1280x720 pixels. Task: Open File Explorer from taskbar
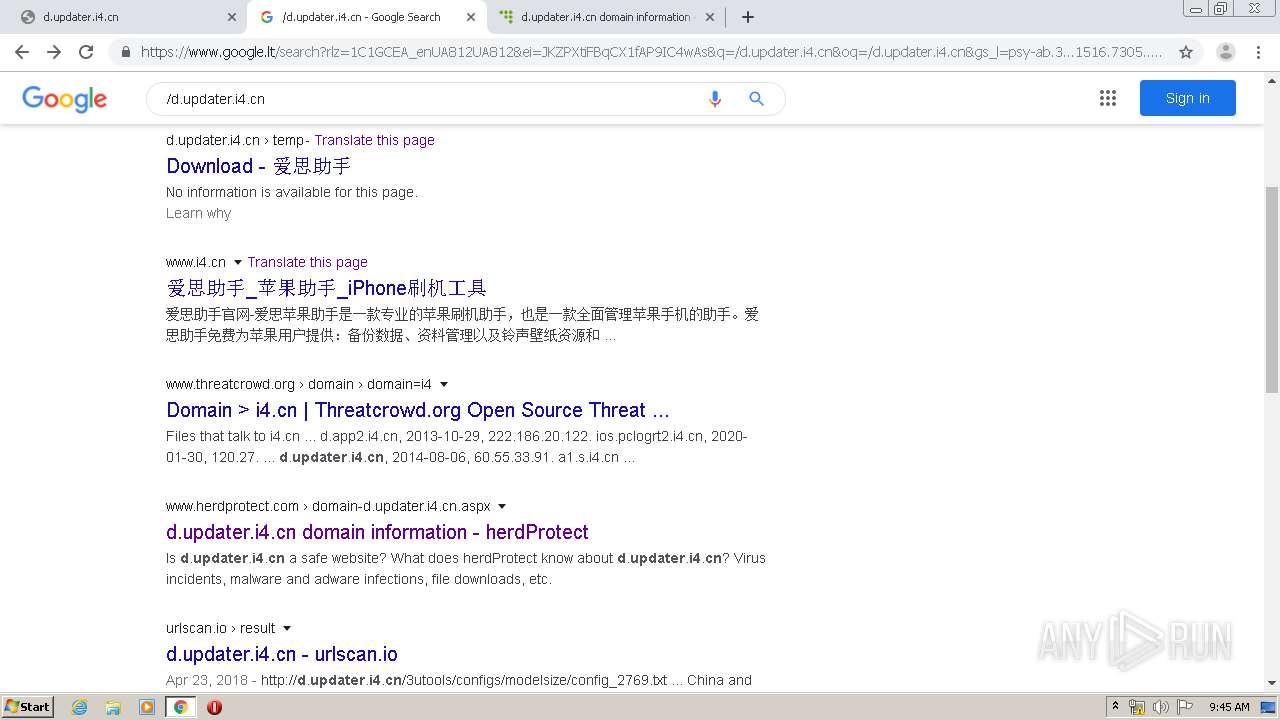113,707
